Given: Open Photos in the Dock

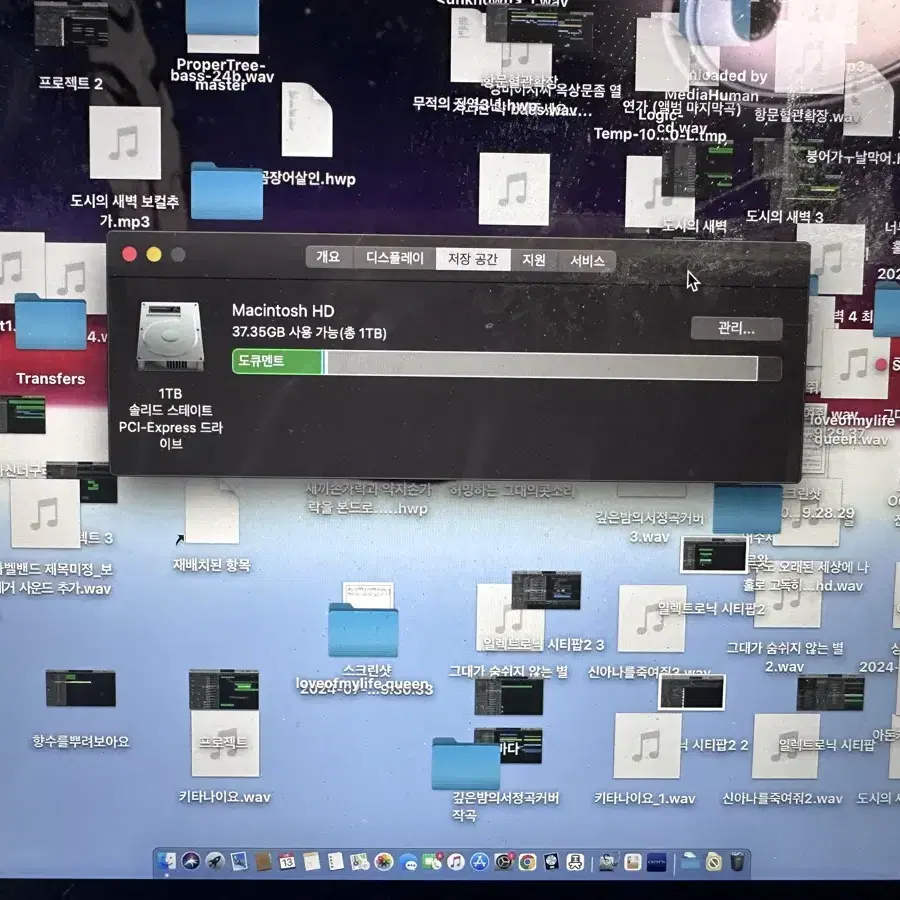Looking at the screenshot, I should (x=383, y=862).
